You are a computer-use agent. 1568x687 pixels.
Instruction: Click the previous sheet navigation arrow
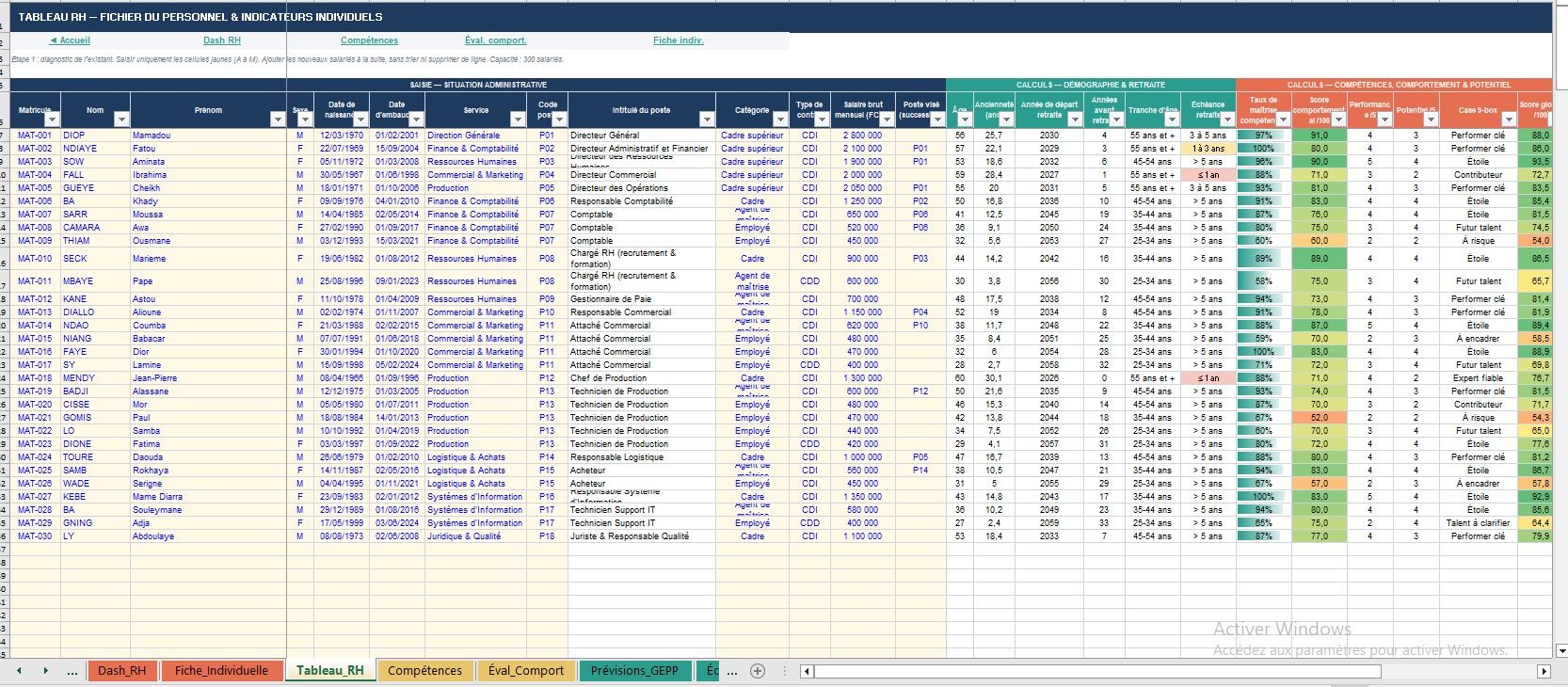coord(19,671)
